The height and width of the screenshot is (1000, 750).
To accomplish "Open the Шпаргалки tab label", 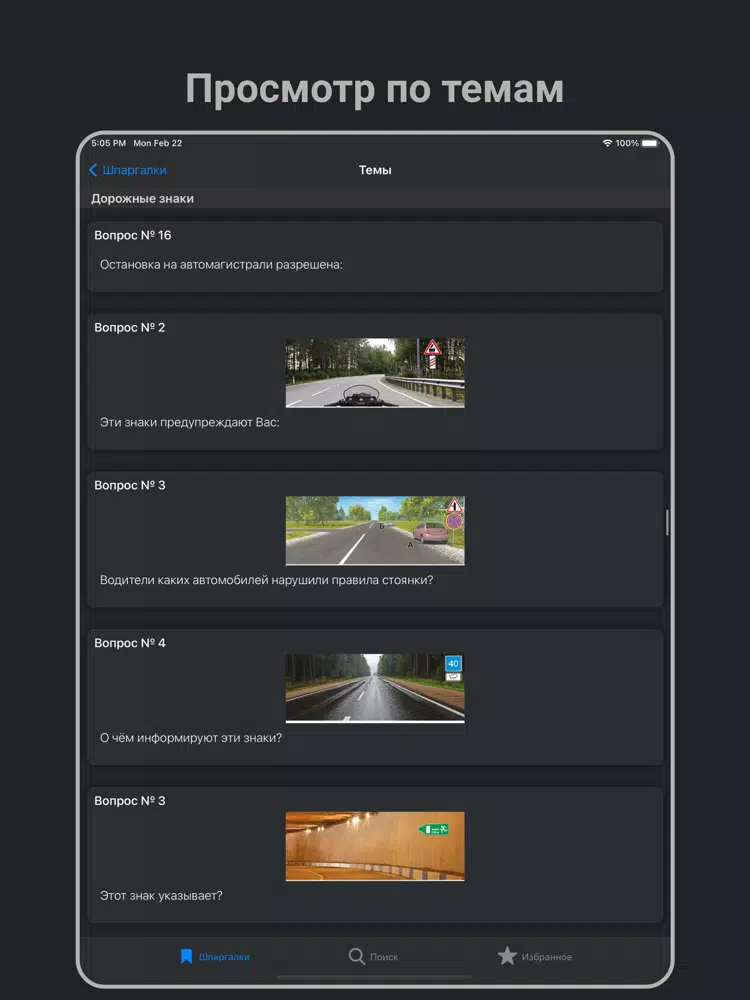I will pyautogui.click(x=224, y=957).
